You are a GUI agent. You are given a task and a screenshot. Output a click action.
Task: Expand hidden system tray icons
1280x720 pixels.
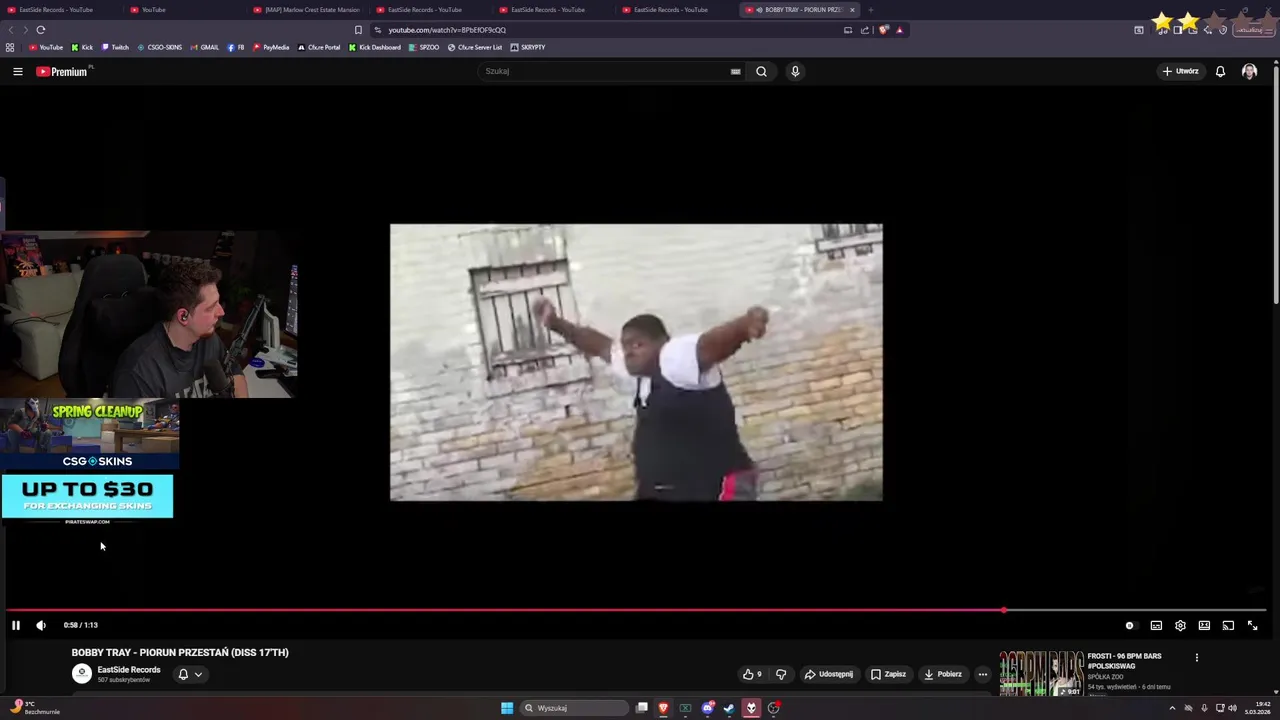[x=1172, y=708]
